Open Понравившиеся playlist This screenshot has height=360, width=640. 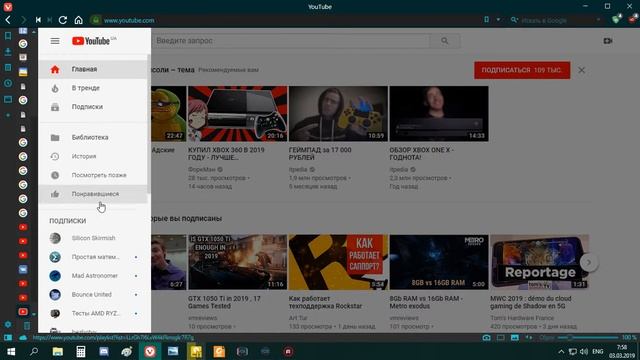tap(93, 194)
